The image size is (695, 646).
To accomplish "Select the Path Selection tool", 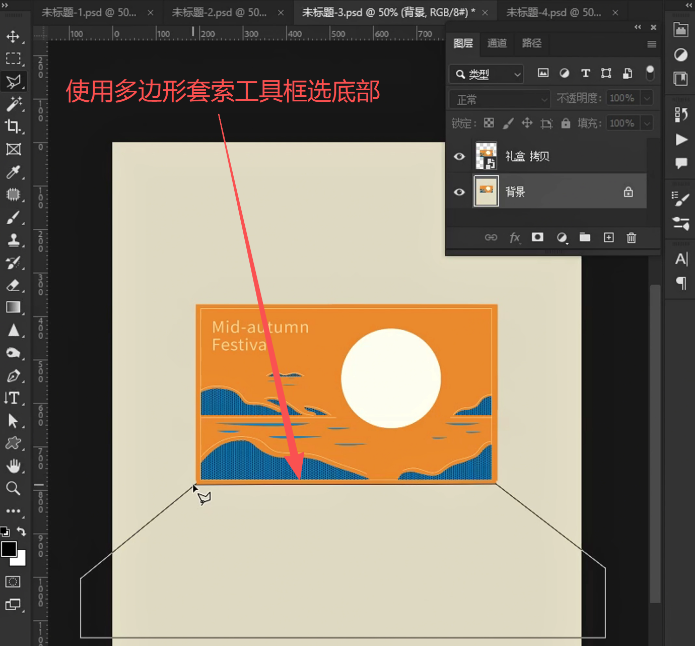I will tap(13, 421).
